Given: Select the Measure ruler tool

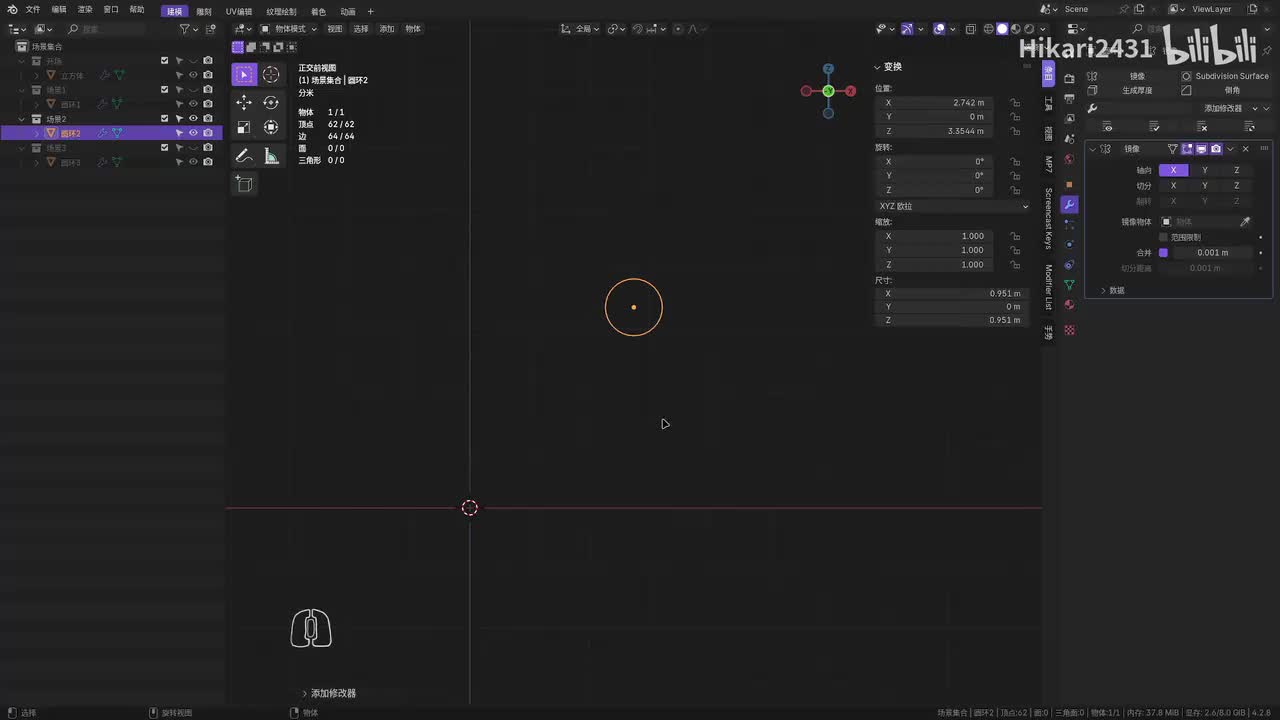Looking at the screenshot, I should point(271,156).
